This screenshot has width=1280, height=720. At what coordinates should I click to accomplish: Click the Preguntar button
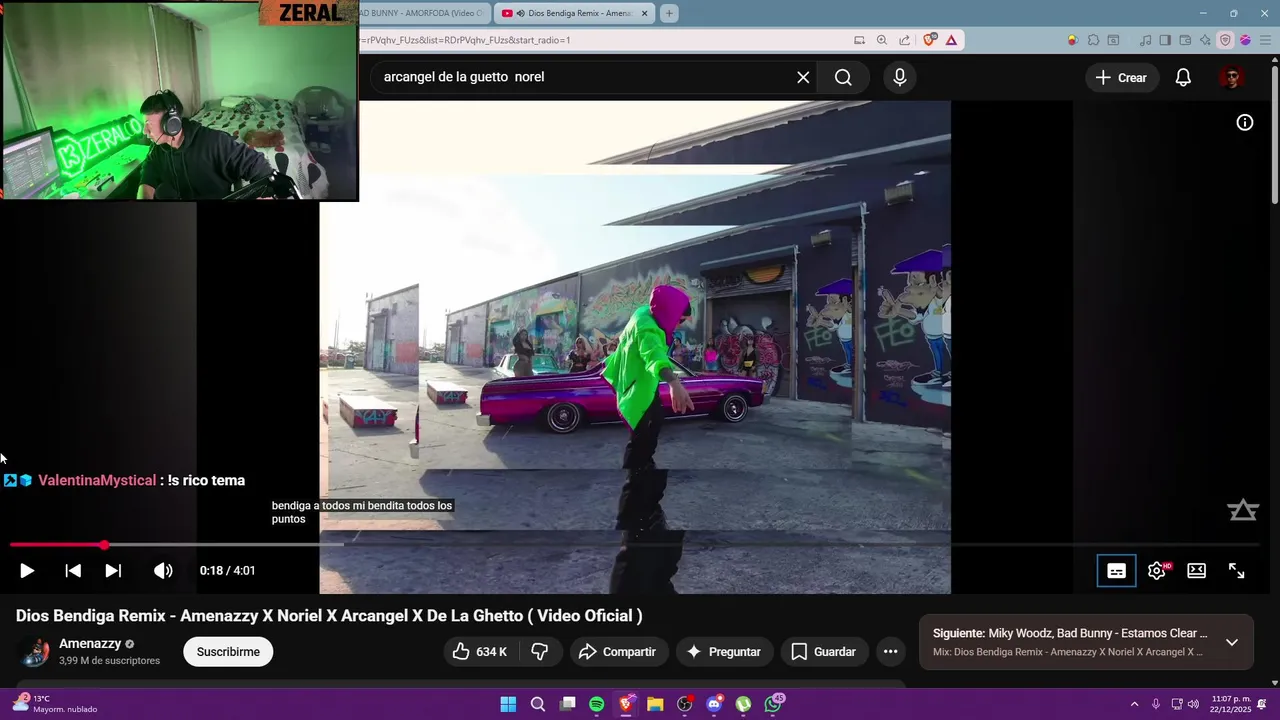(724, 652)
